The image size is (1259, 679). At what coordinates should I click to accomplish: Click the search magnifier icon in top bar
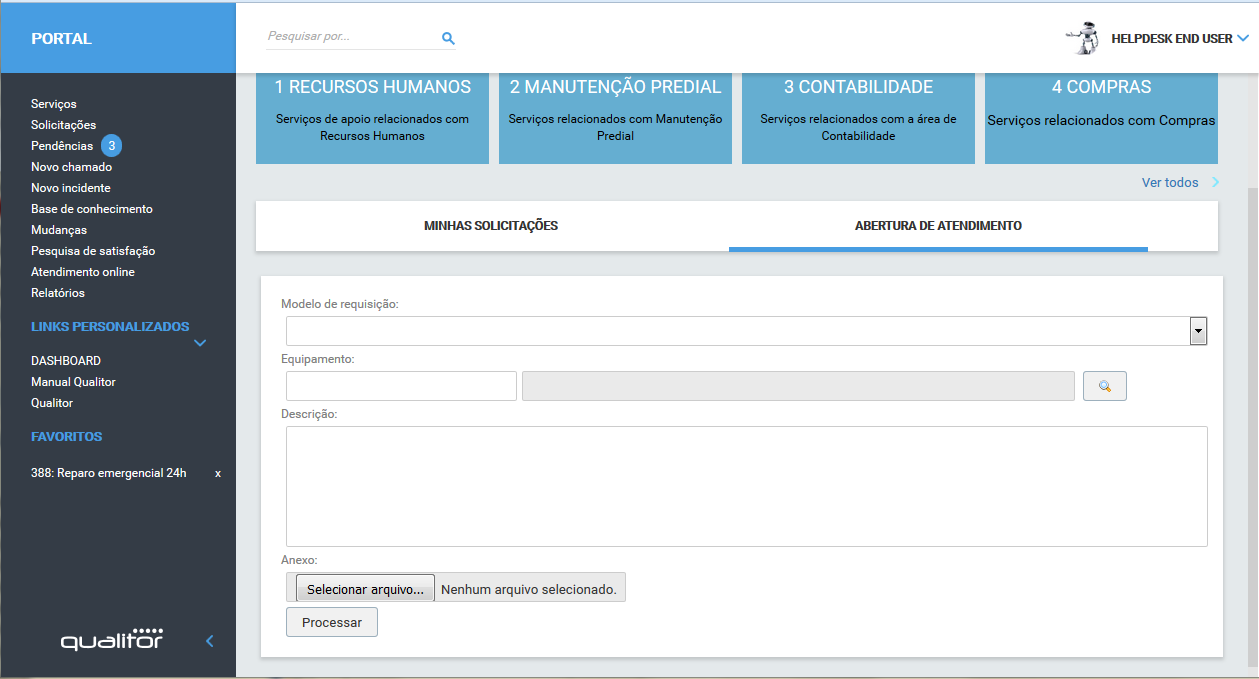(448, 38)
